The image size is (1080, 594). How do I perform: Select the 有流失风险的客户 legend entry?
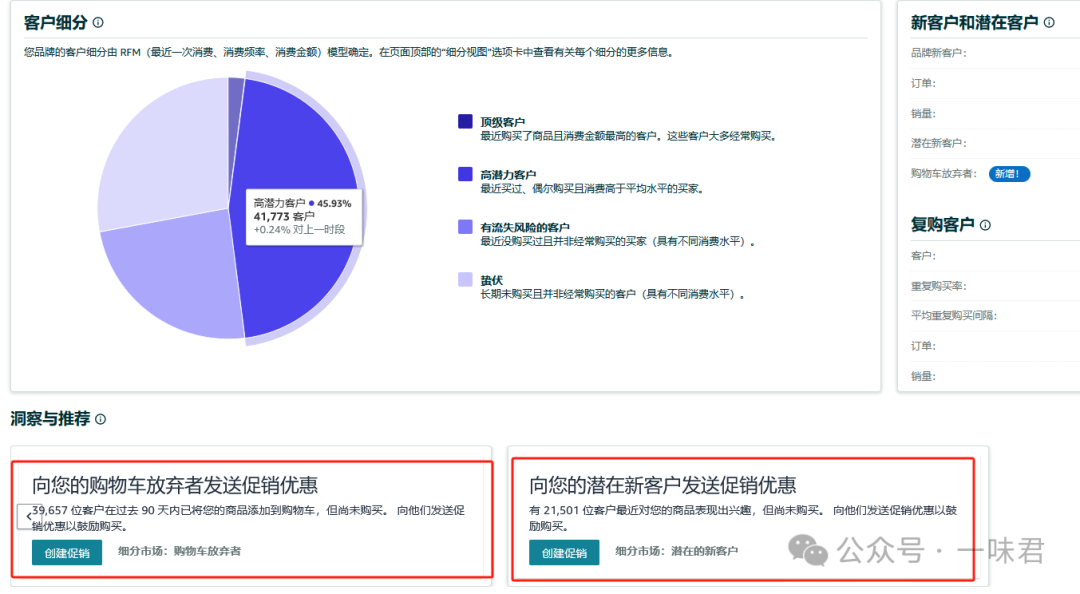(463, 224)
